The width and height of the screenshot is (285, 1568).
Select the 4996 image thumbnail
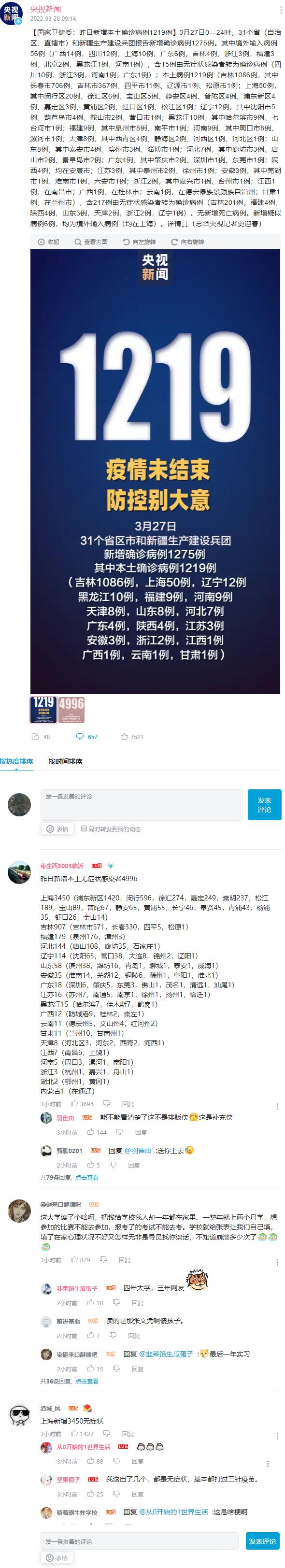[x=71, y=711]
